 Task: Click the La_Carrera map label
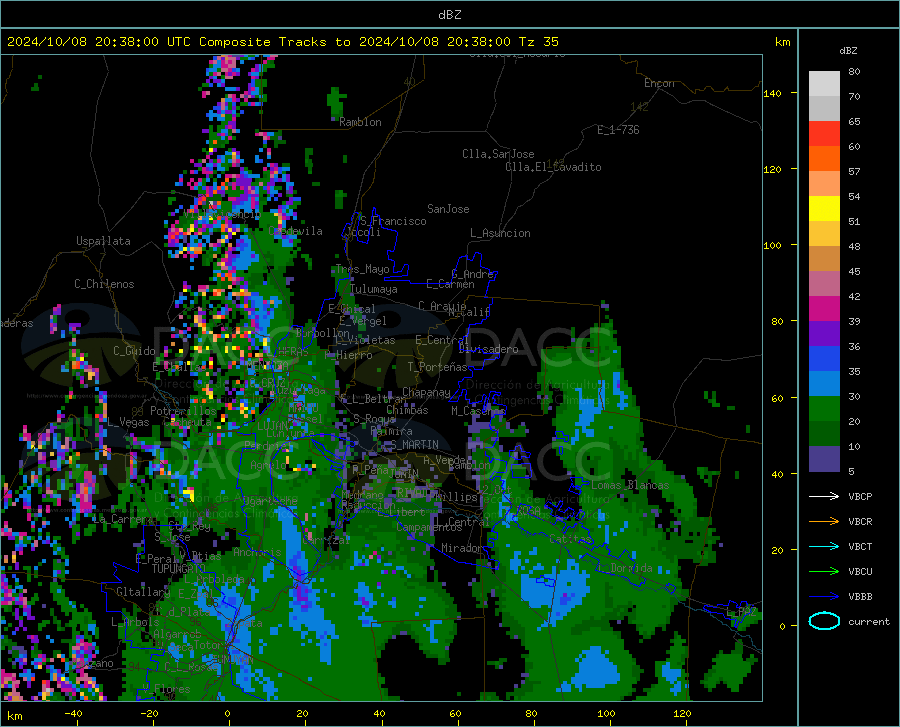[x=122, y=519]
